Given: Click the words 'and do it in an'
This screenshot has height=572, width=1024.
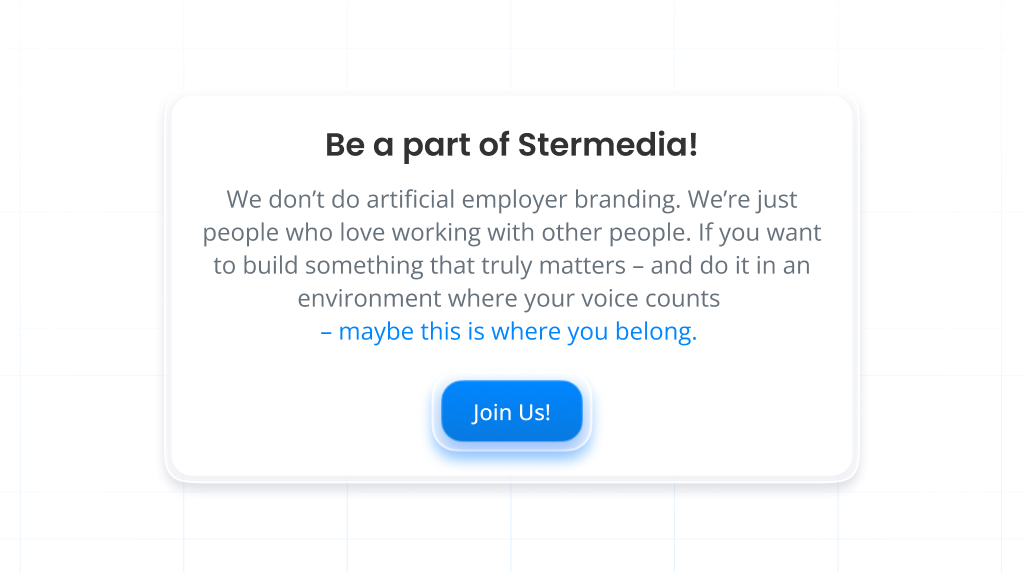Looking at the screenshot, I should [730, 266].
